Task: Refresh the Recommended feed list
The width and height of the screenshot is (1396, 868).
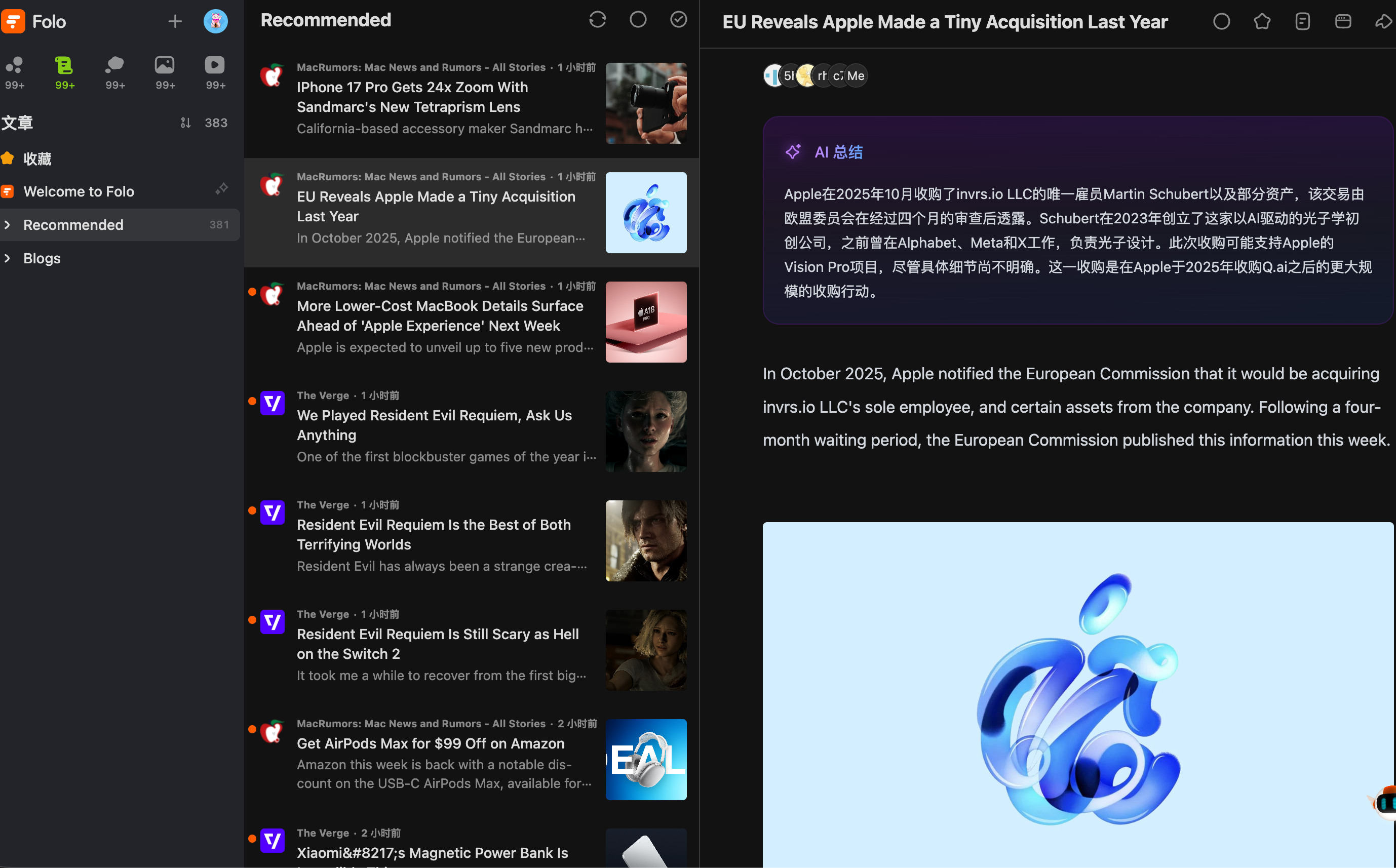Action: pyautogui.click(x=597, y=20)
